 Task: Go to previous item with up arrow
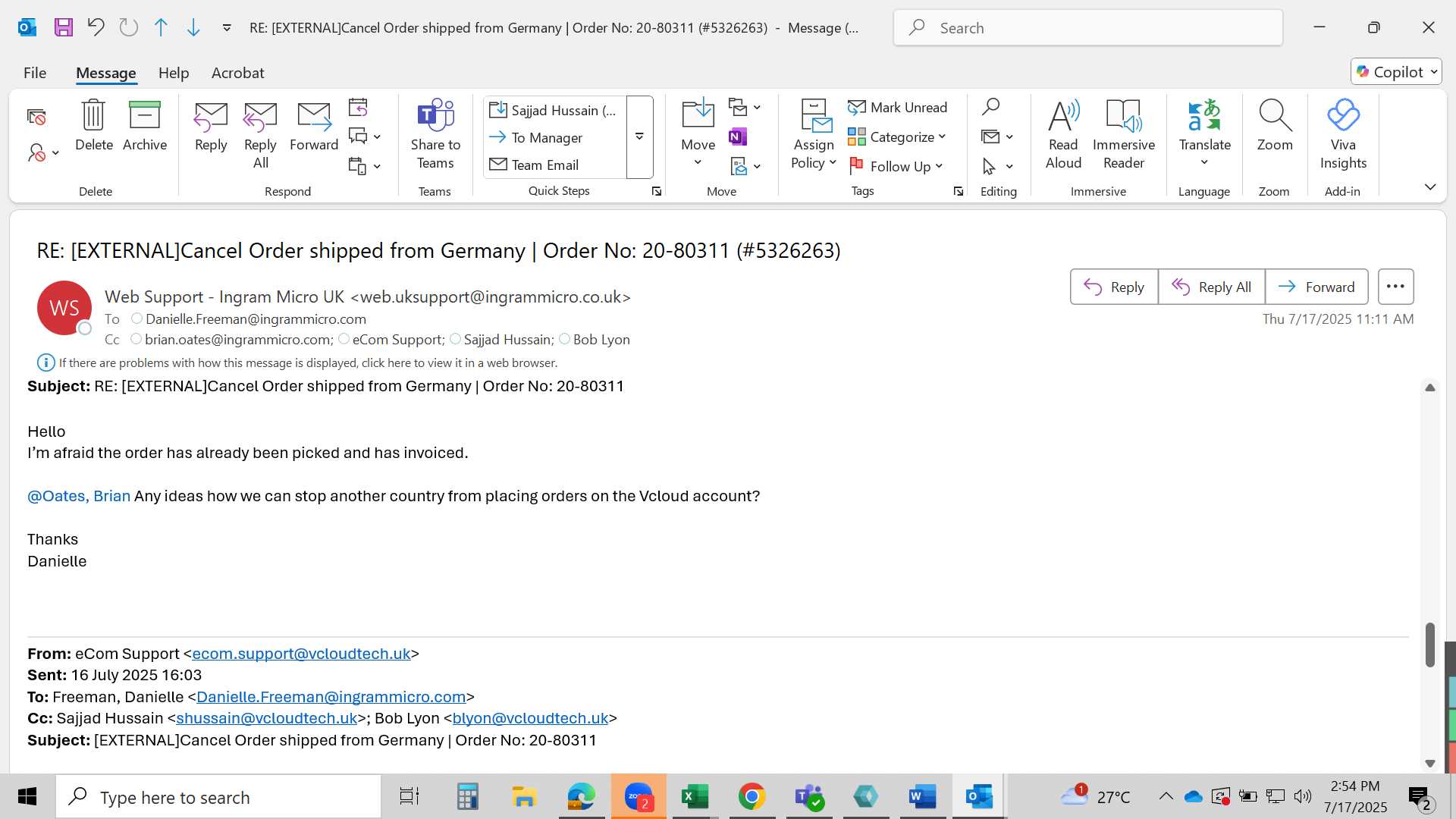coord(161,28)
